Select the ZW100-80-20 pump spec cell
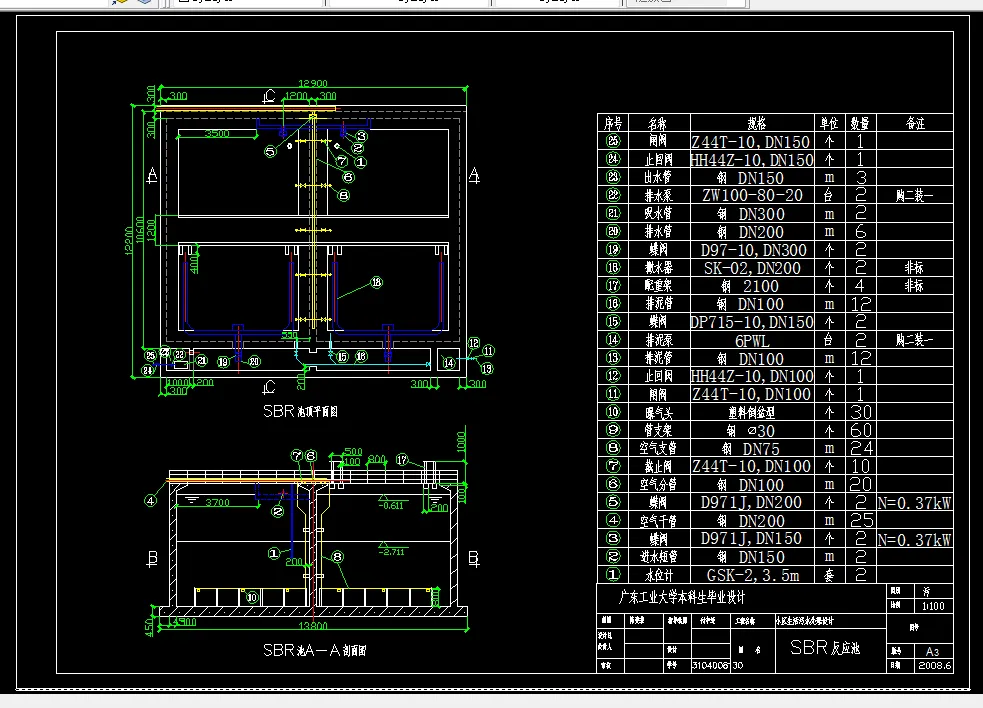Viewport: 983px width, 708px height. pyautogui.click(x=752, y=195)
